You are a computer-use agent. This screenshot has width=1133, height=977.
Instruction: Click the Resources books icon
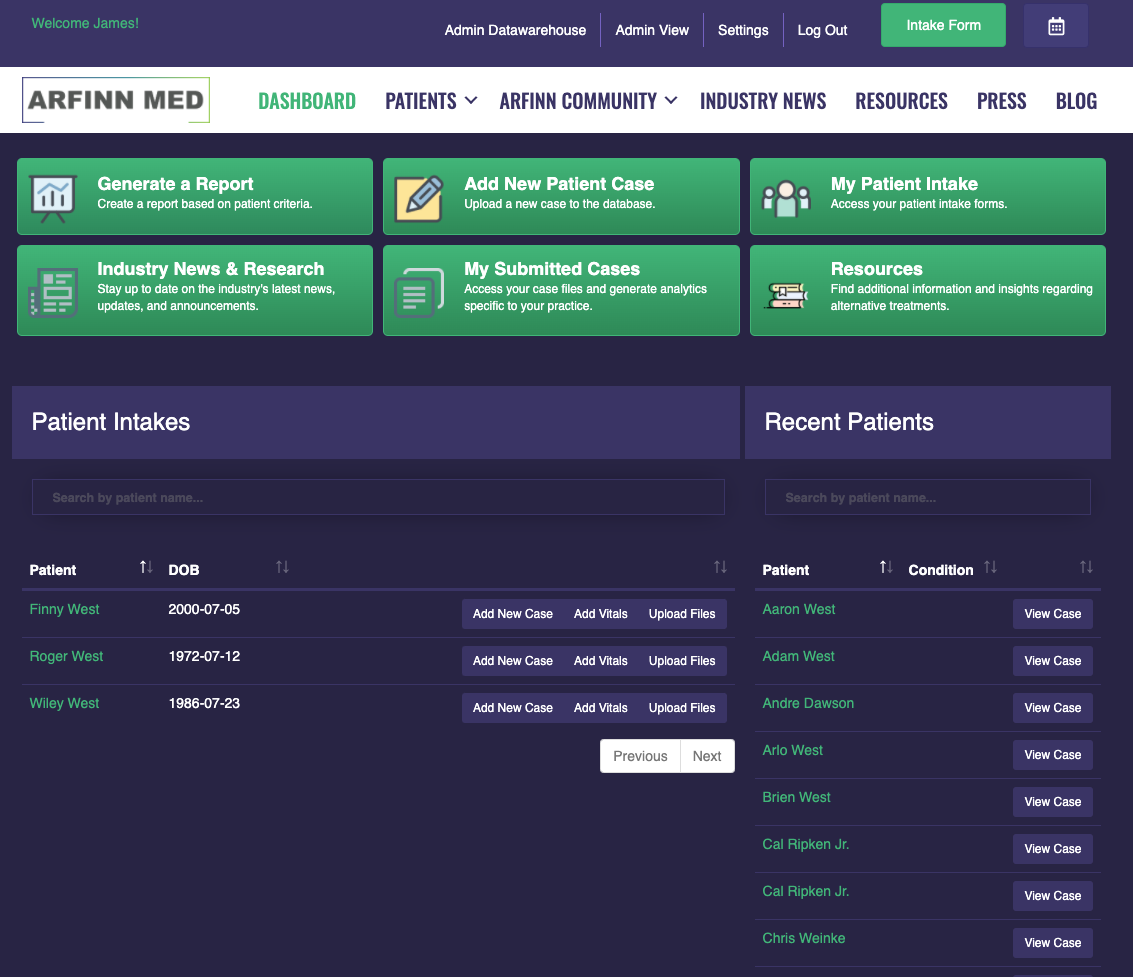[x=787, y=293]
